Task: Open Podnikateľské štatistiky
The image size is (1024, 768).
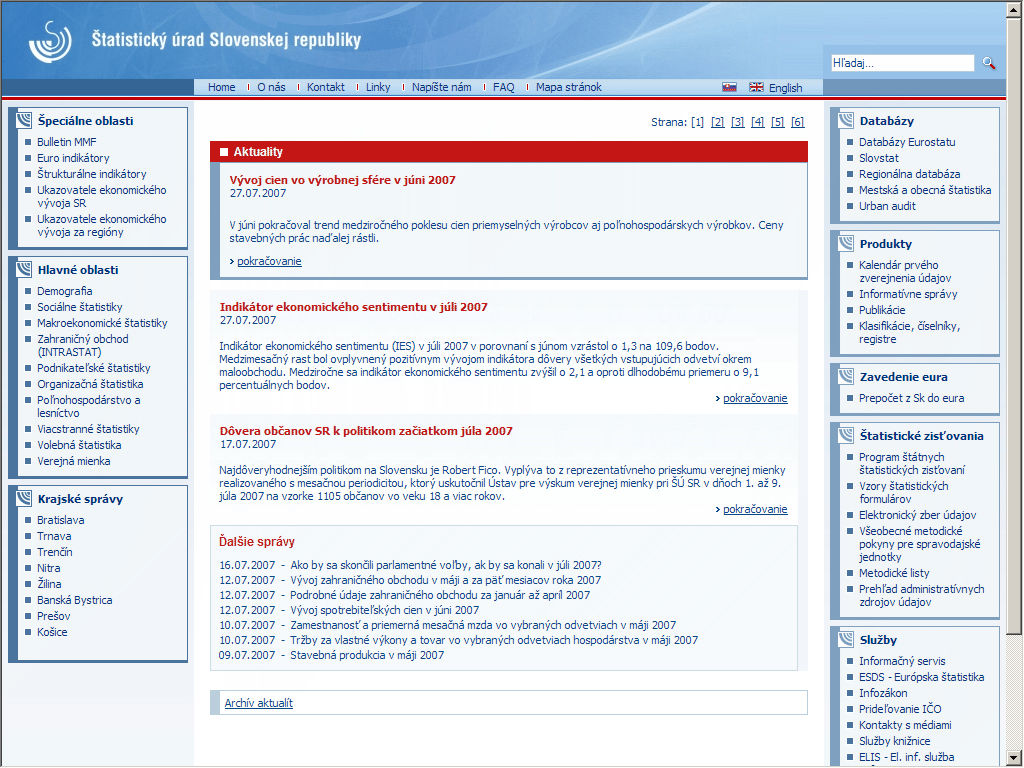Action: 93,368
